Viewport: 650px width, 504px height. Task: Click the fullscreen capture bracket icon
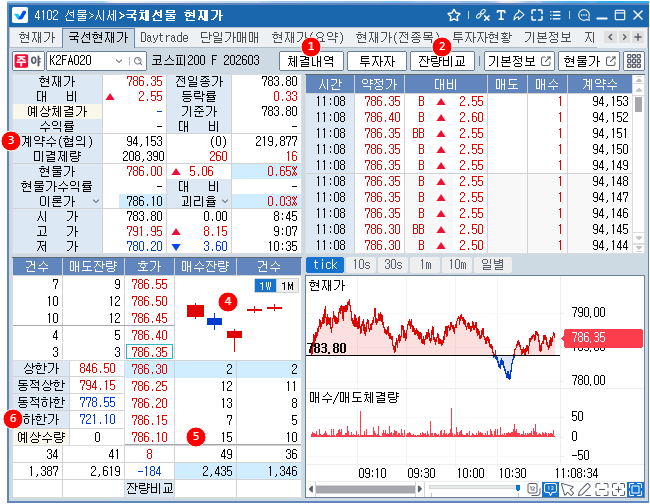(x=536, y=15)
